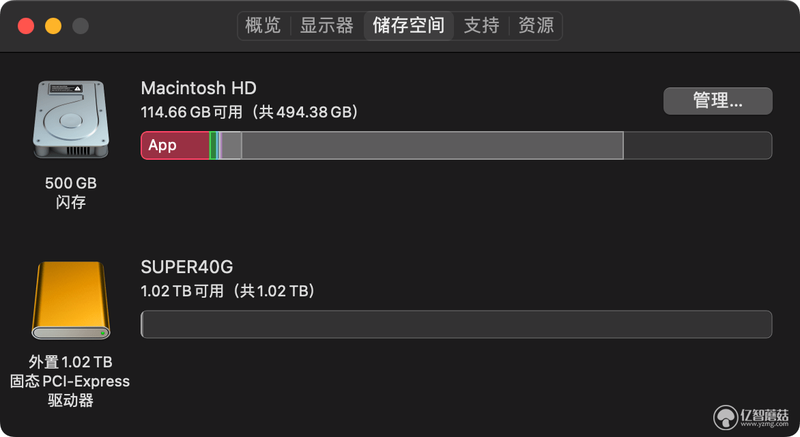Click the red App segment of storage bar

click(x=175, y=145)
